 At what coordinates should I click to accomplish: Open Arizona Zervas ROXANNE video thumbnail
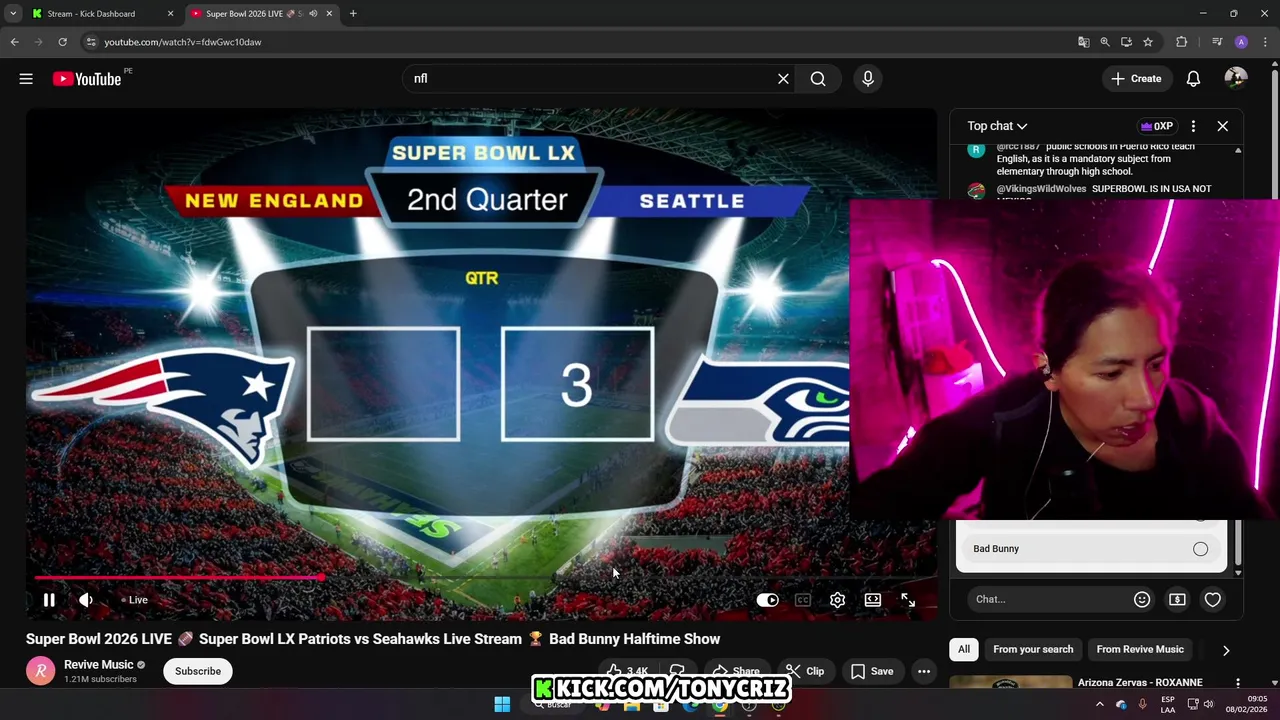(1010, 683)
